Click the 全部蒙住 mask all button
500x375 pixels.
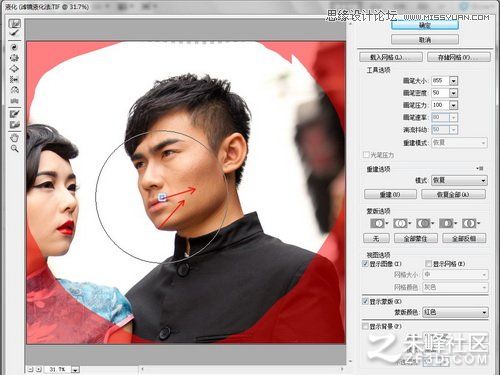click(416, 238)
